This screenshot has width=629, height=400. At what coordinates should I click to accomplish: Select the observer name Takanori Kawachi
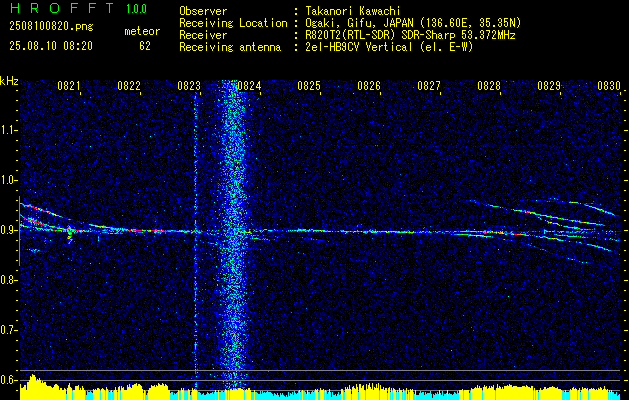tap(352, 11)
